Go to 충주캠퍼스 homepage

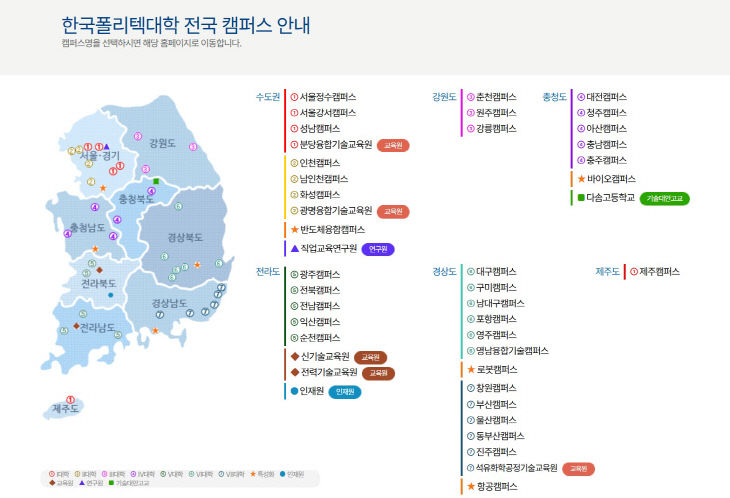coord(606,160)
